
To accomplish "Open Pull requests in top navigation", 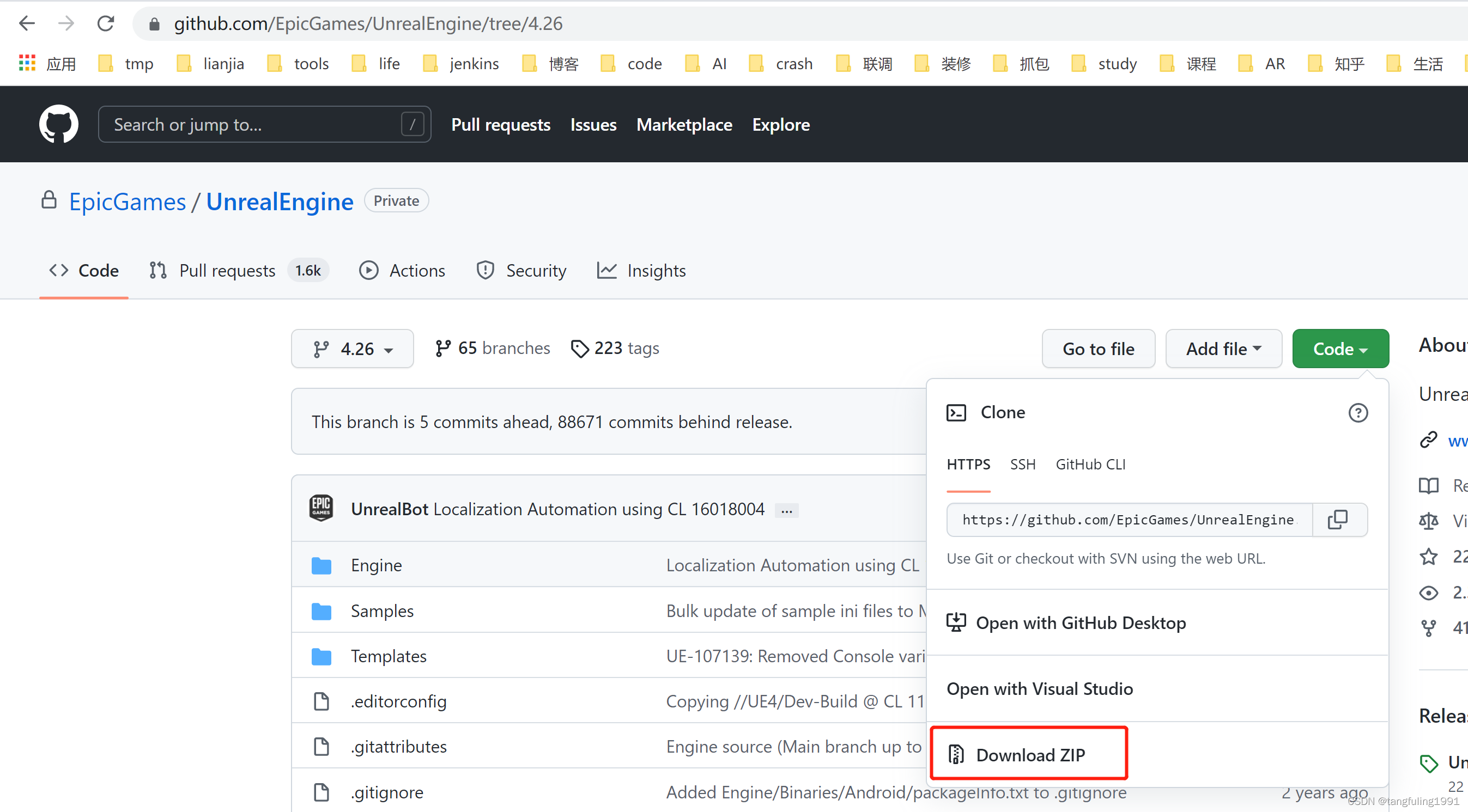I will [x=500, y=124].
